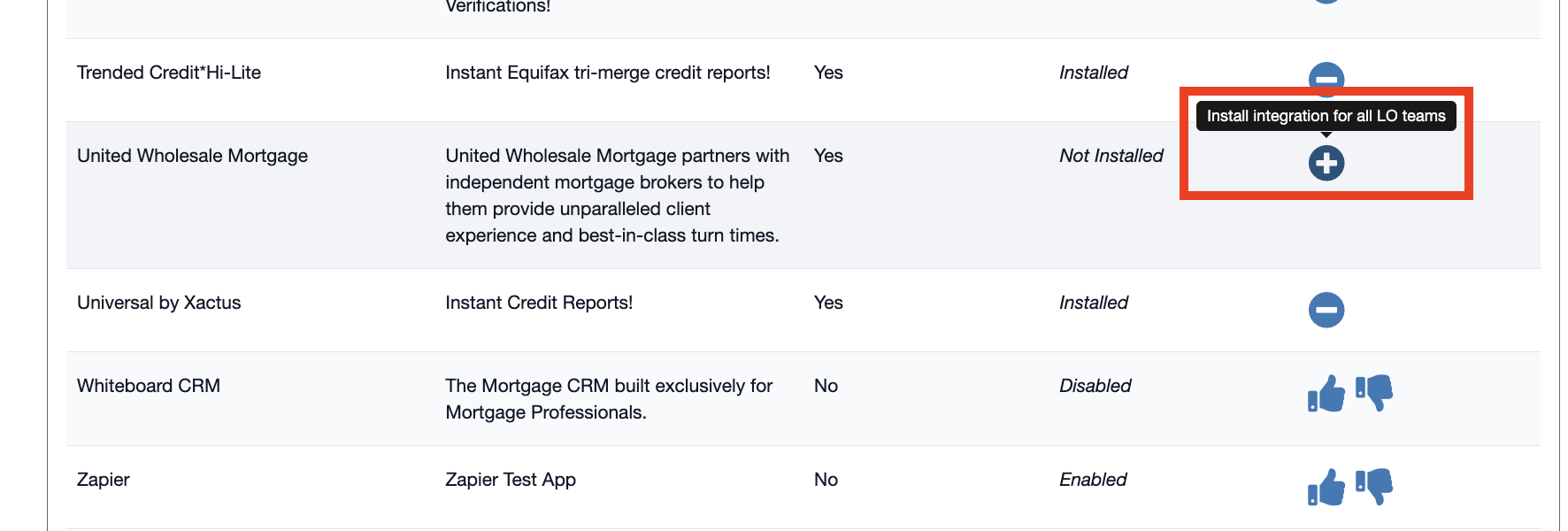Viewport: 1568px width, 531px height.
Task: Click the Universal by Xactus name
Action: [x=158, y=303]
